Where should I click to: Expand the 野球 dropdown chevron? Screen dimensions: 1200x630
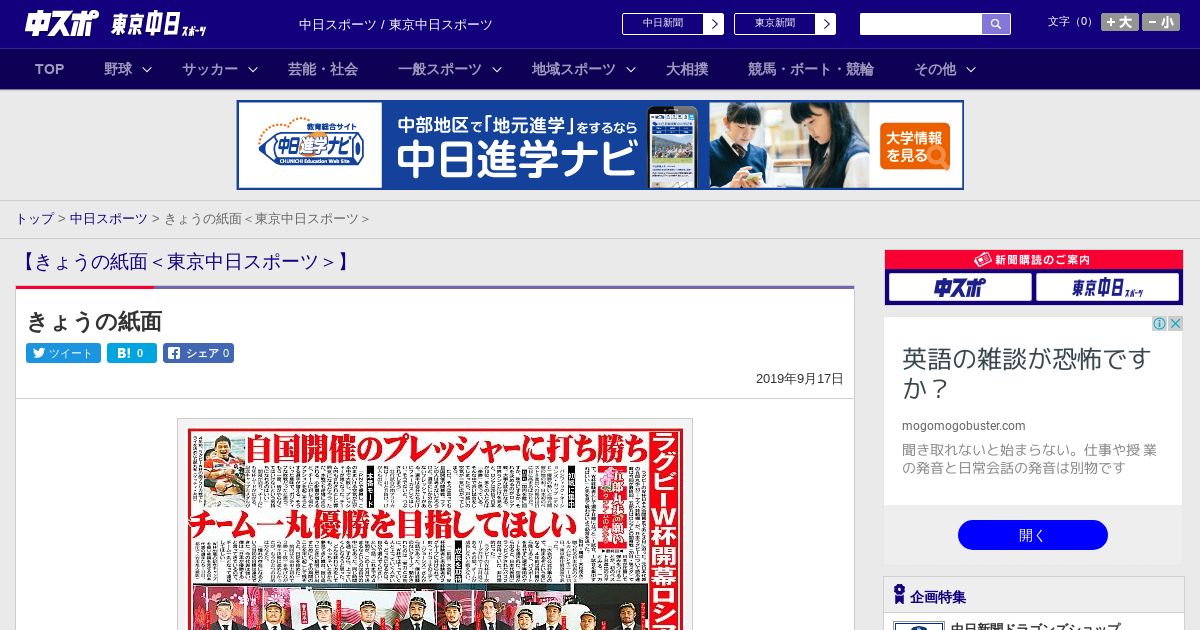[x=147, y=69]
